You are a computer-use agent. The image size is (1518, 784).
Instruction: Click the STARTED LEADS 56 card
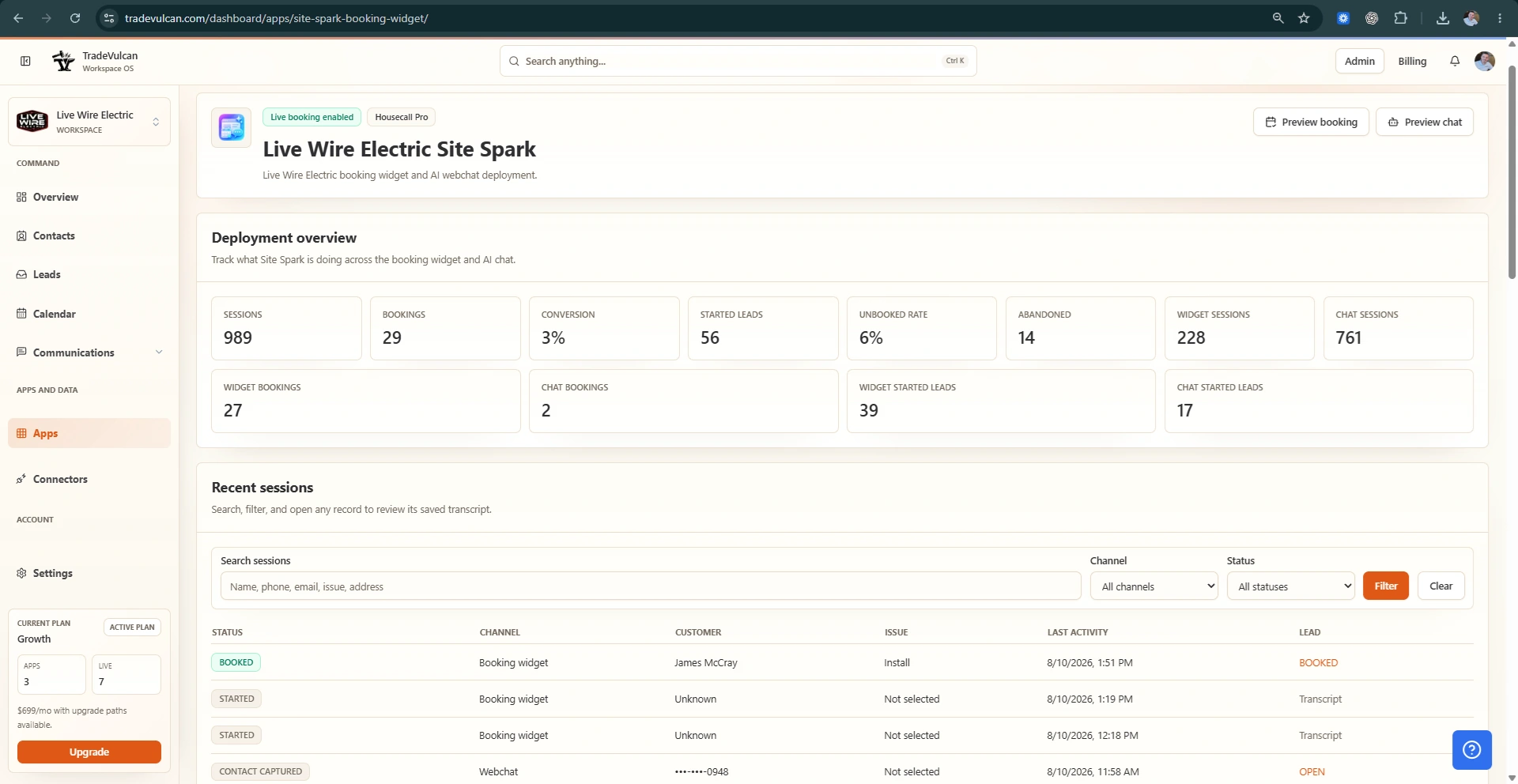(763, 328)
